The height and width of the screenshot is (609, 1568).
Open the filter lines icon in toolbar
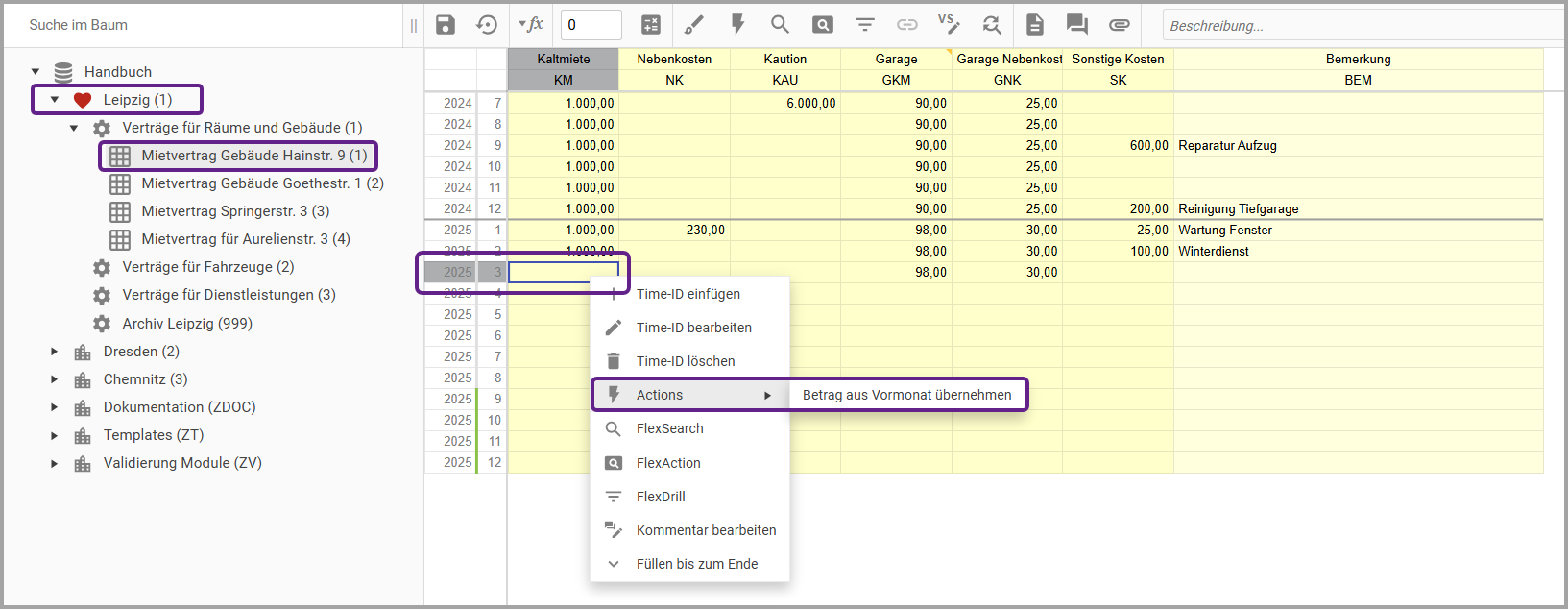pyautogui.click(x=865, y=25)
